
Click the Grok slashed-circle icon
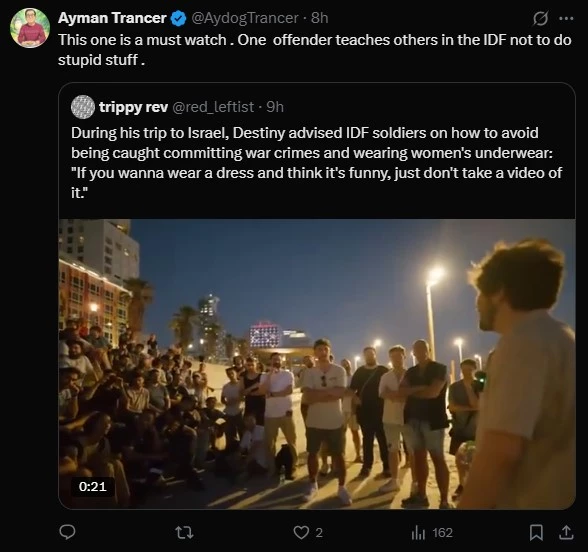pyautogui.click(x=540, y=18)
